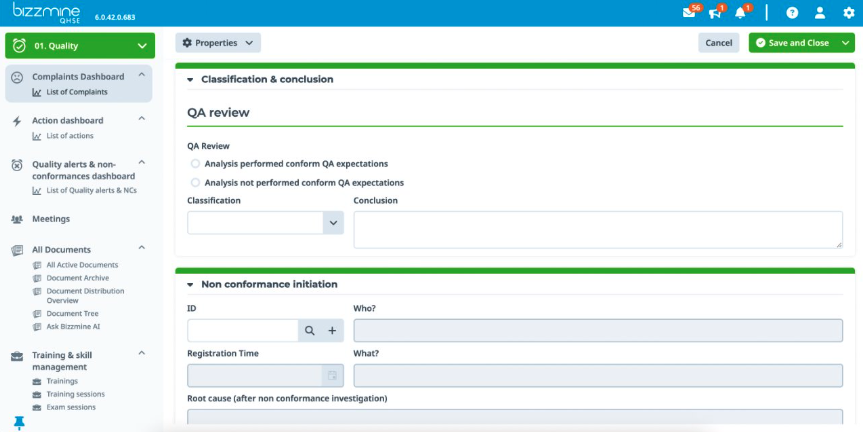Collapse the Classification & conclusion section
Image resolution: width=863 pixels, height=432 pixels.
click(x=190, y=79)
